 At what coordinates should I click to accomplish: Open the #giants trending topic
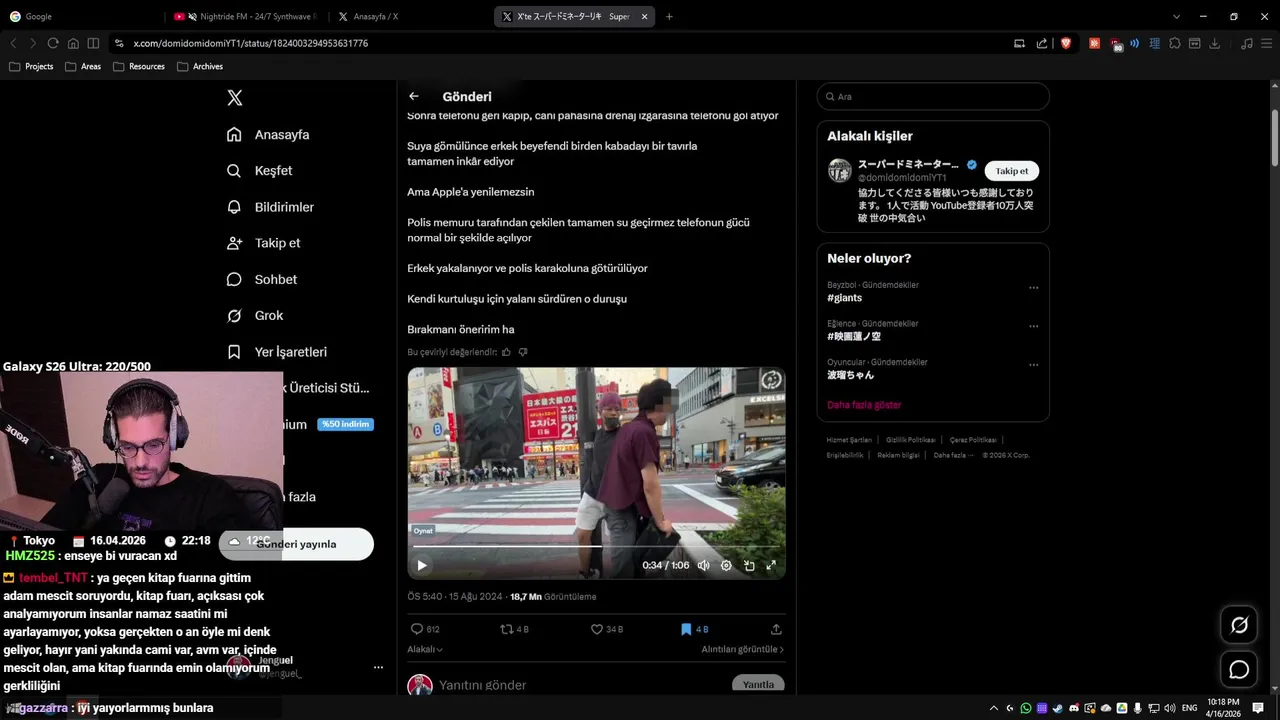(845, 298)
